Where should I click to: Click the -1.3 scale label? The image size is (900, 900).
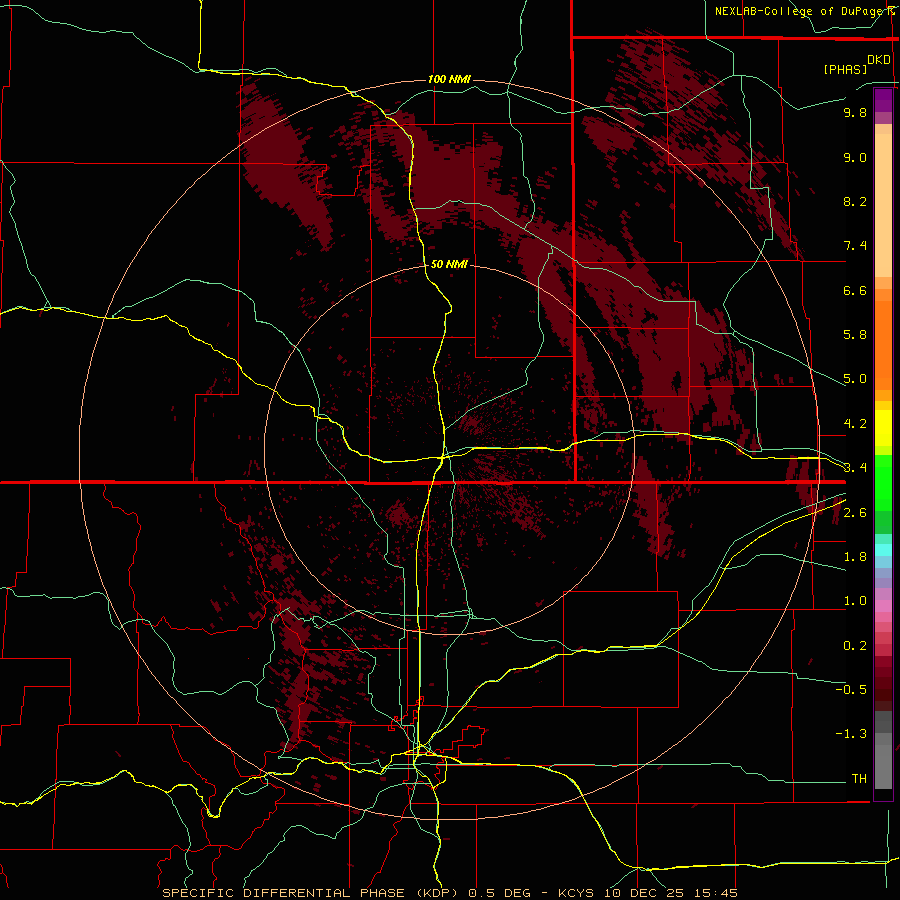[851, 734]
